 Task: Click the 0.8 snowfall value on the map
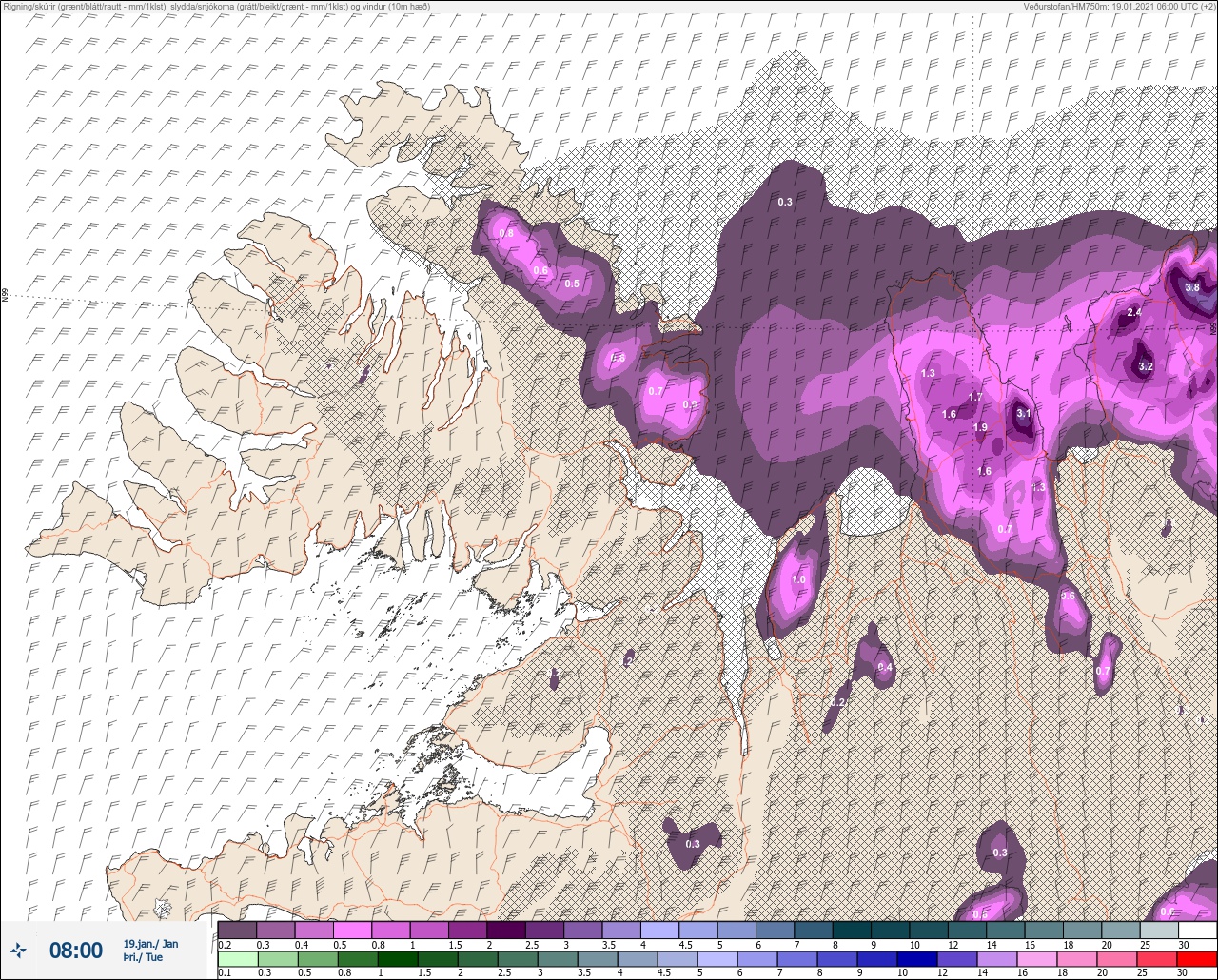pyautogui.click(x=506, y=233)
